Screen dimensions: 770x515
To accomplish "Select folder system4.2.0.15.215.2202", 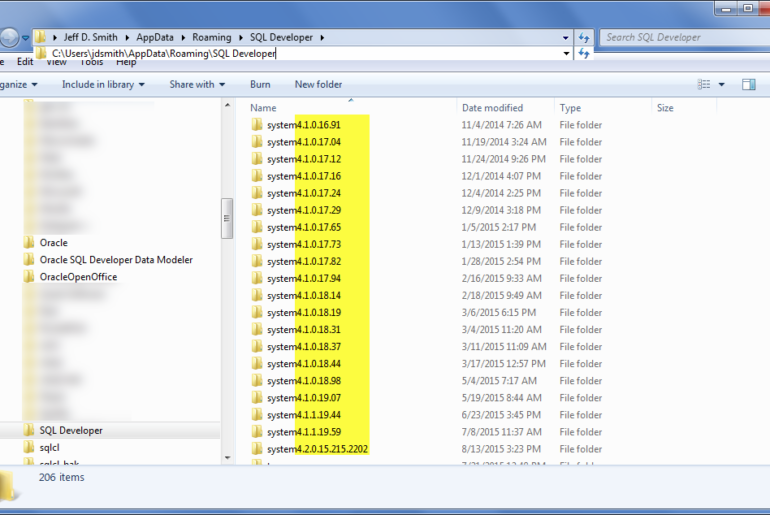I will coord(317,449).
